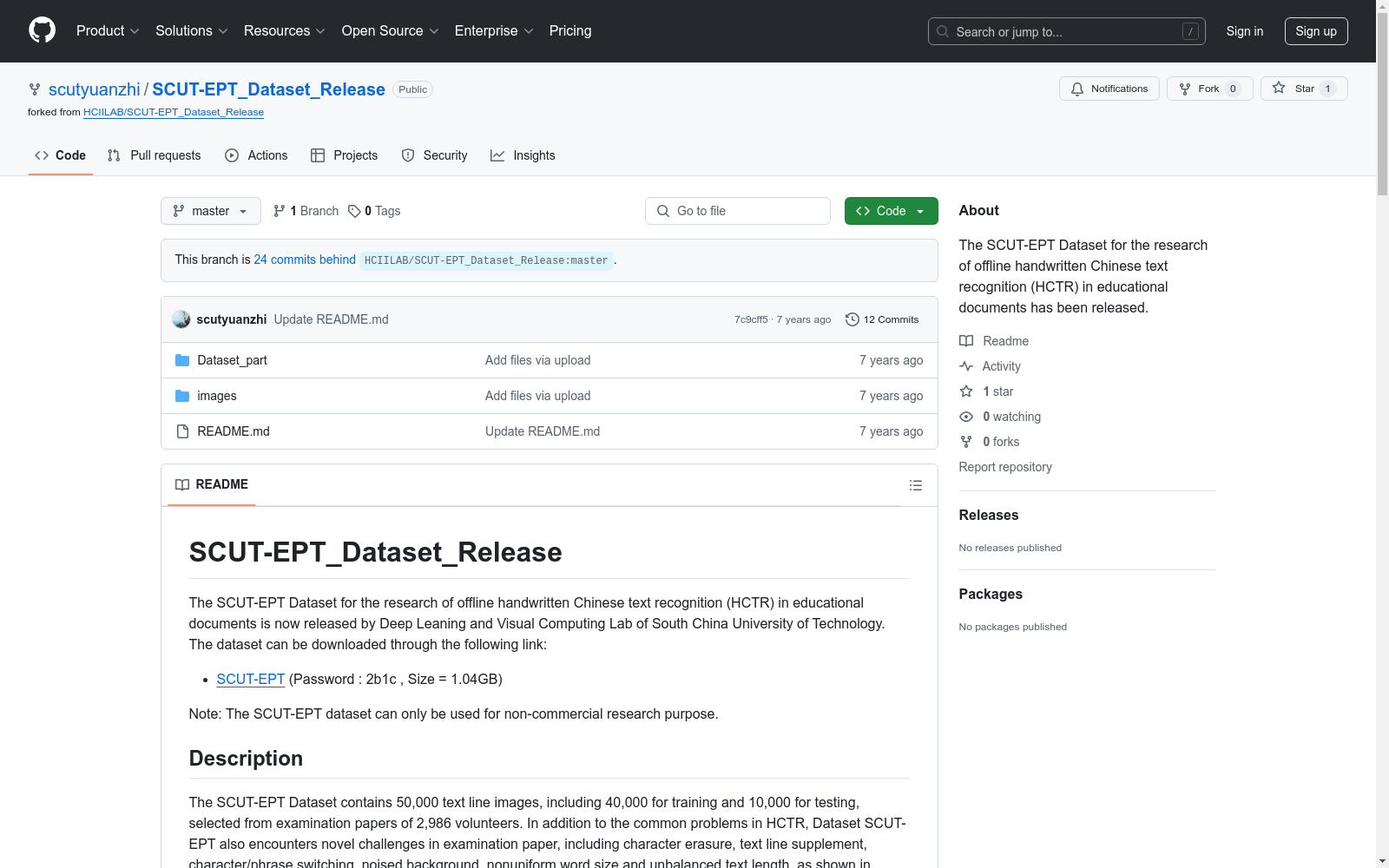Expand the master branch dropdown
Screen dimensions: 1389x868
click(210, 211)
